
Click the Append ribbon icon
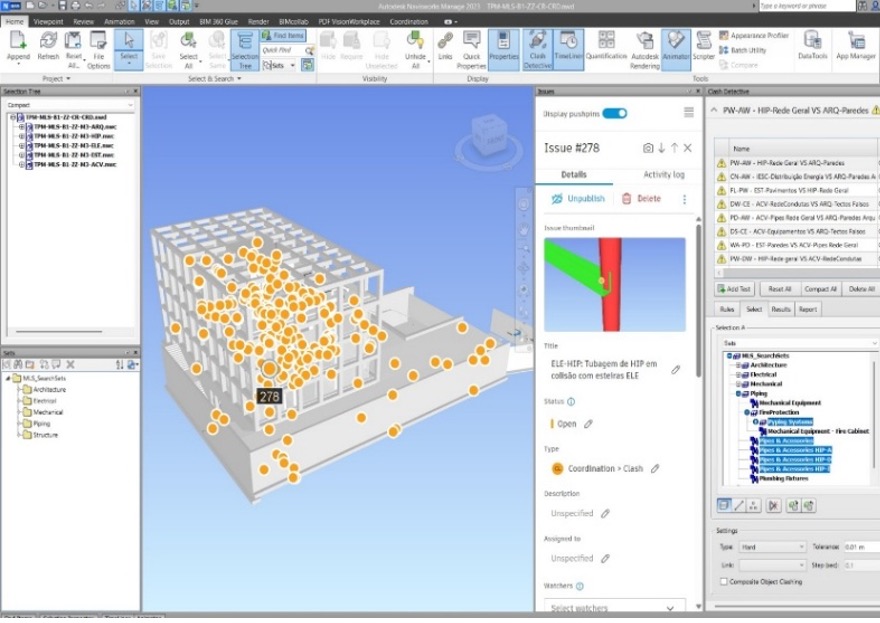(x=18, y=47)
